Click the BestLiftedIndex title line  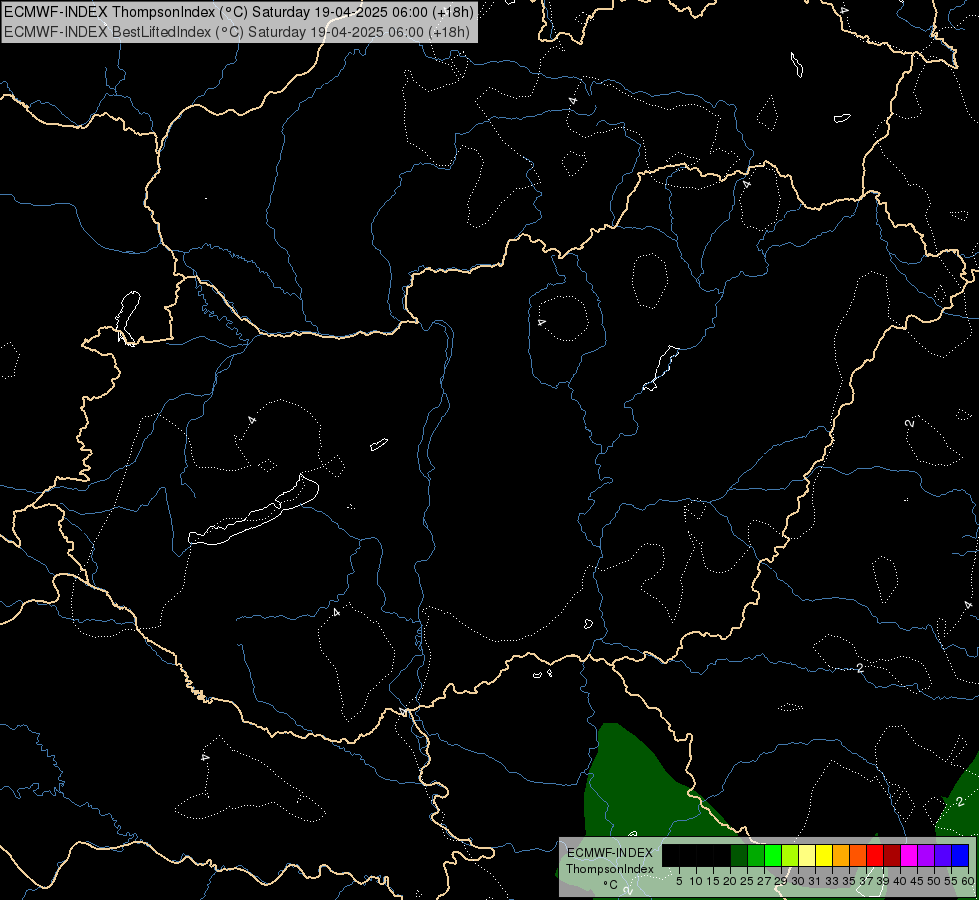(237, 31)
